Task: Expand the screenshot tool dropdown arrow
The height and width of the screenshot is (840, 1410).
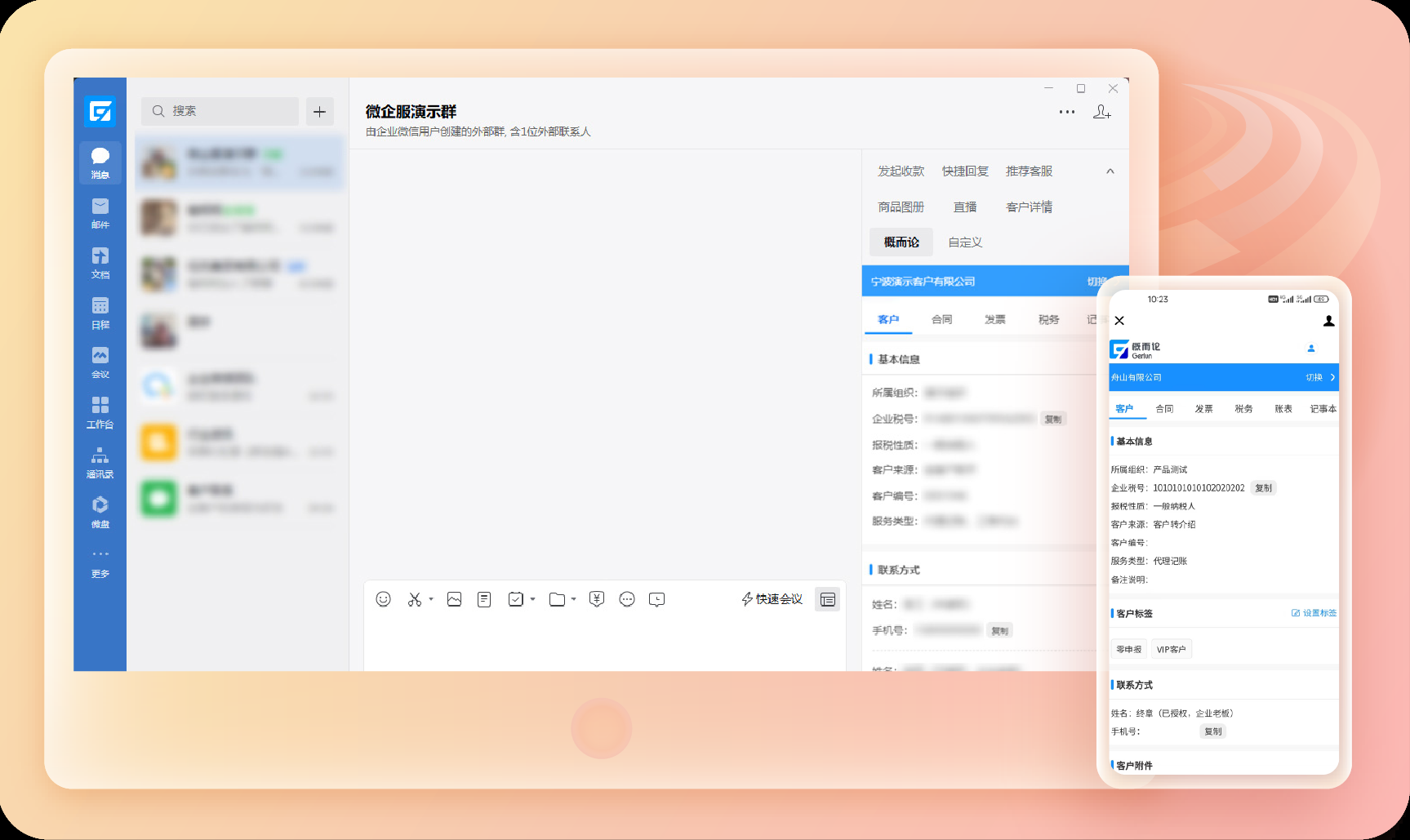Action: pos(431,599)
